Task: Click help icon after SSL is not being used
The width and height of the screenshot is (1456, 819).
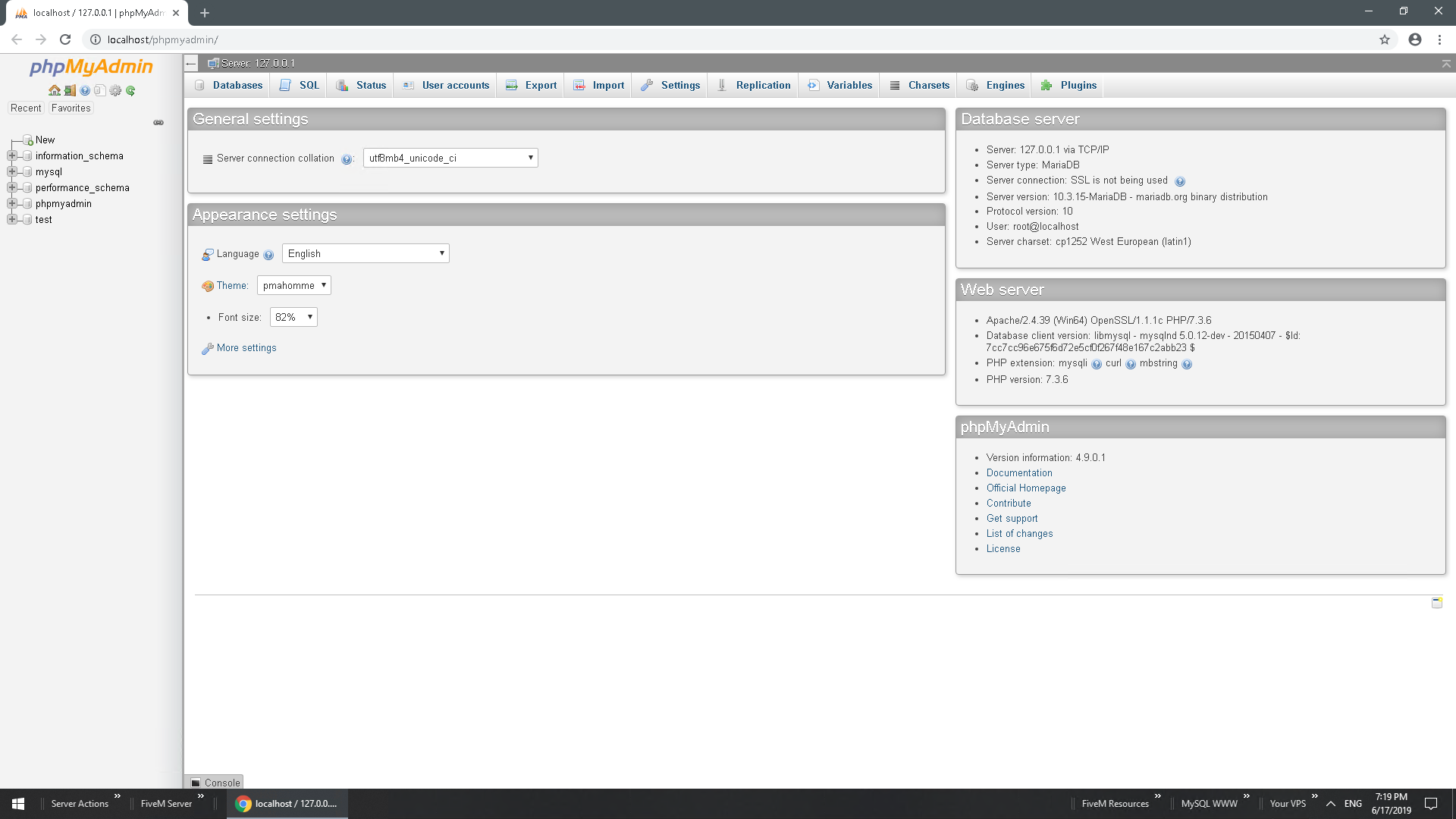Action: 1179,181
